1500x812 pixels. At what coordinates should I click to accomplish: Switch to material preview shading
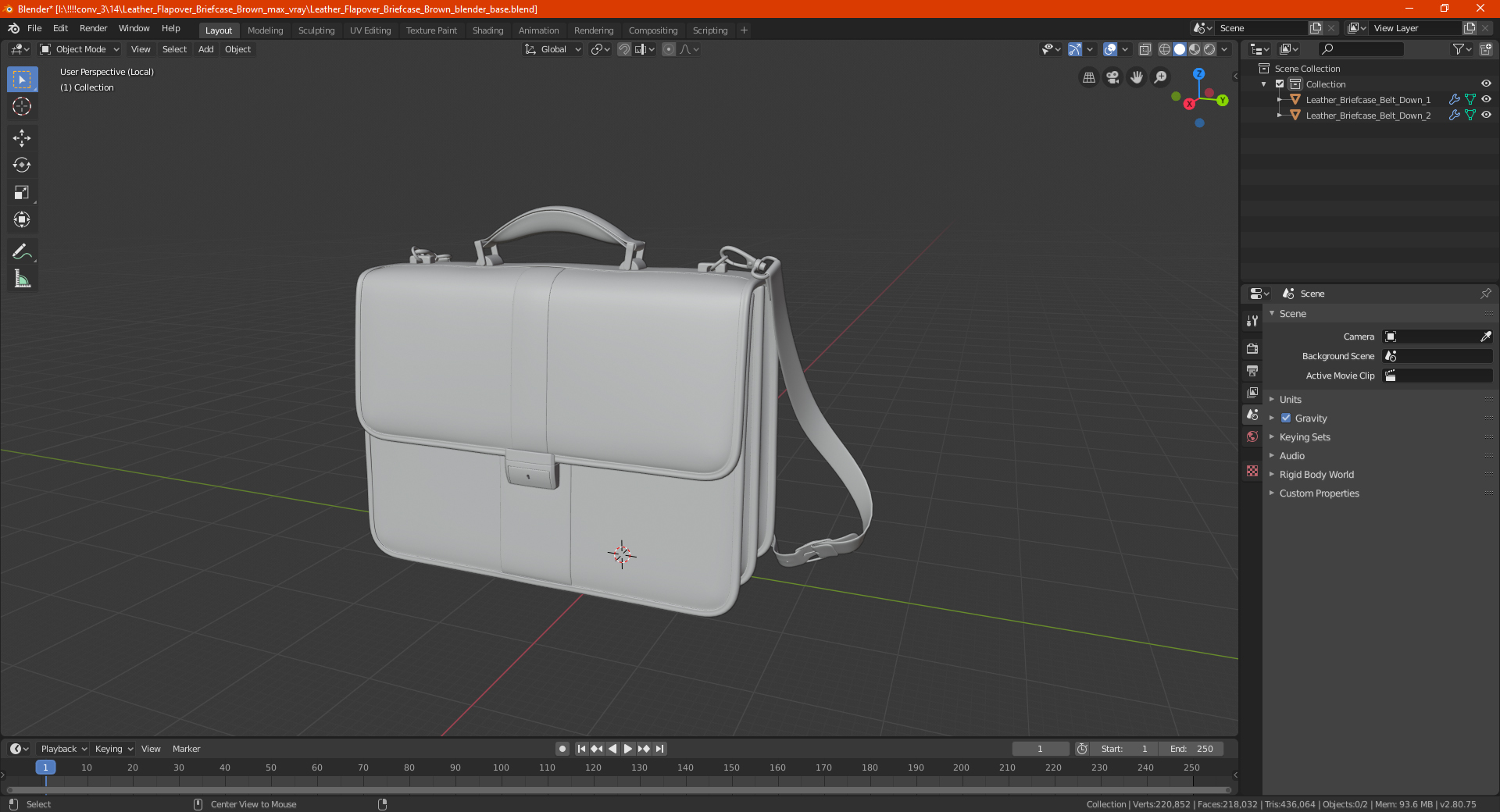tap(1195, 49)
